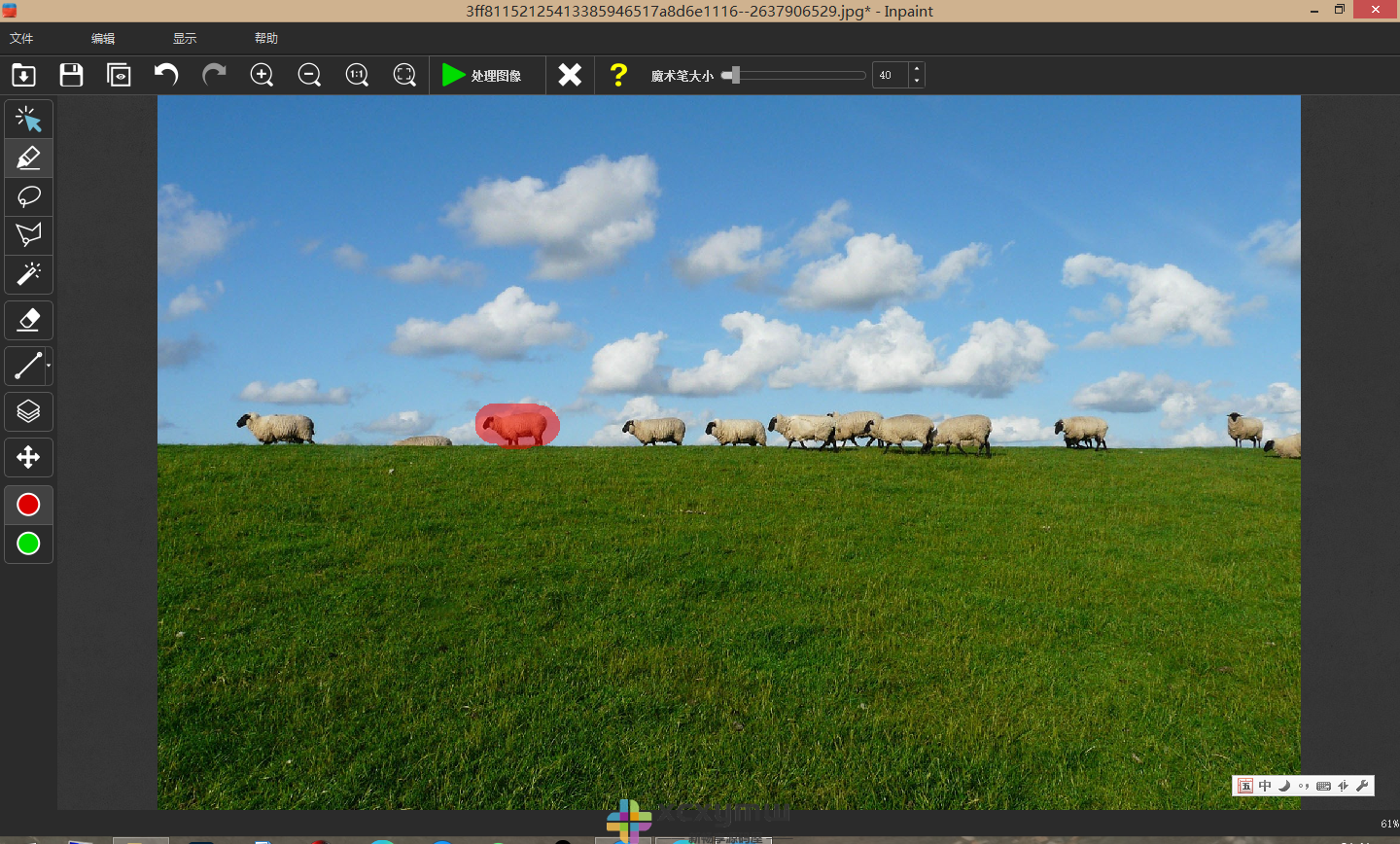Open the 显示 menu
Viewport: 1400px width, 844px height.
[x=185, y=38]
